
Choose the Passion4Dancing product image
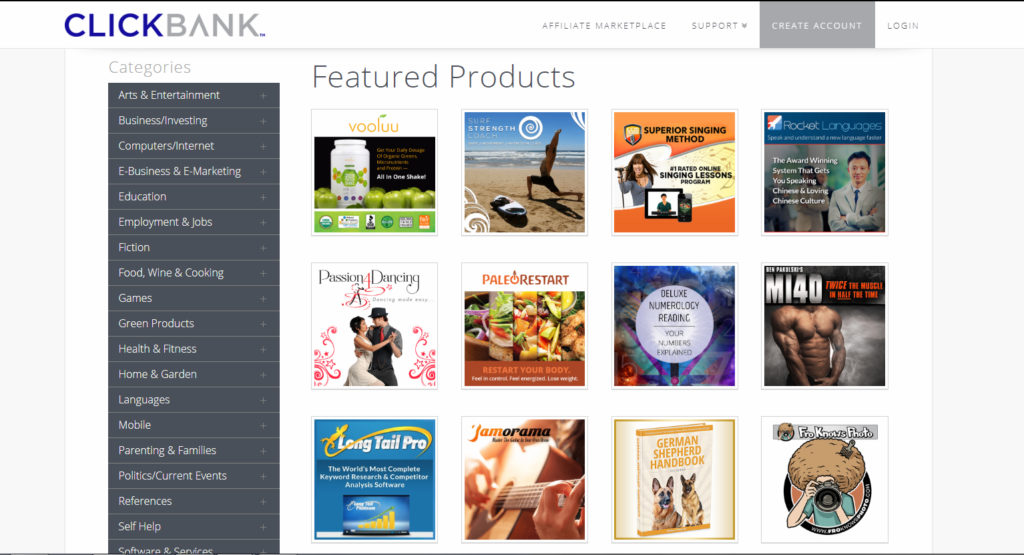click(374, 325)
